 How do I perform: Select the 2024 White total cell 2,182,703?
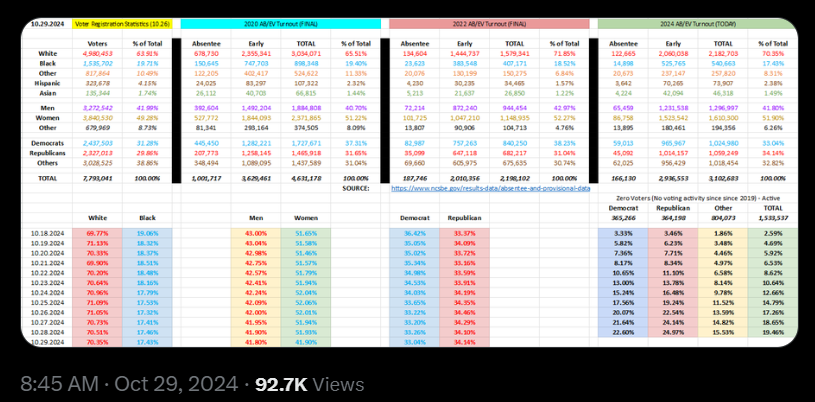[723, 54]
